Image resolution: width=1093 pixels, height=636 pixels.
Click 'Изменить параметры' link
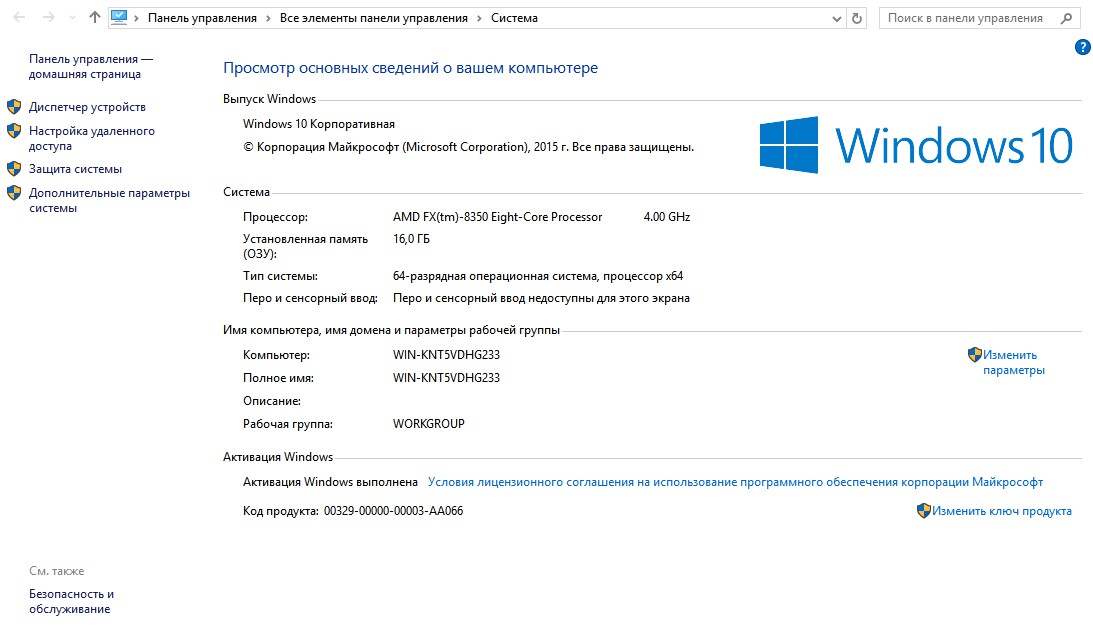(x=1014, y=363)
